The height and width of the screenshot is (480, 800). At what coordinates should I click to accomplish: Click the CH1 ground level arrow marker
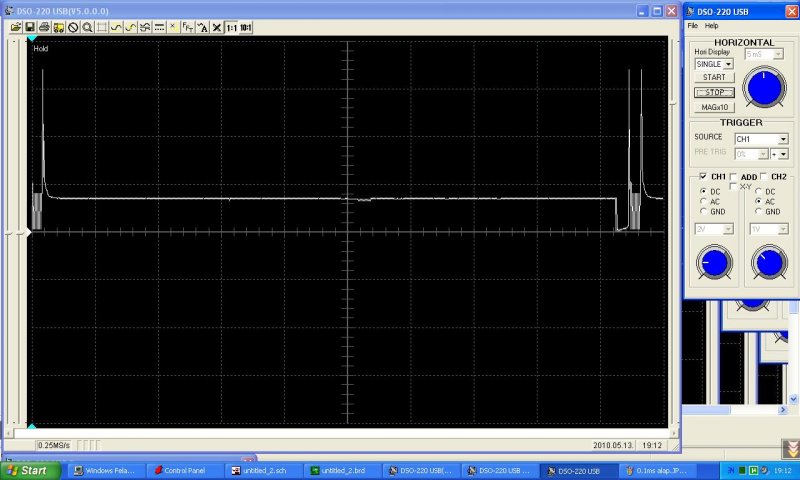coord(29,233)
